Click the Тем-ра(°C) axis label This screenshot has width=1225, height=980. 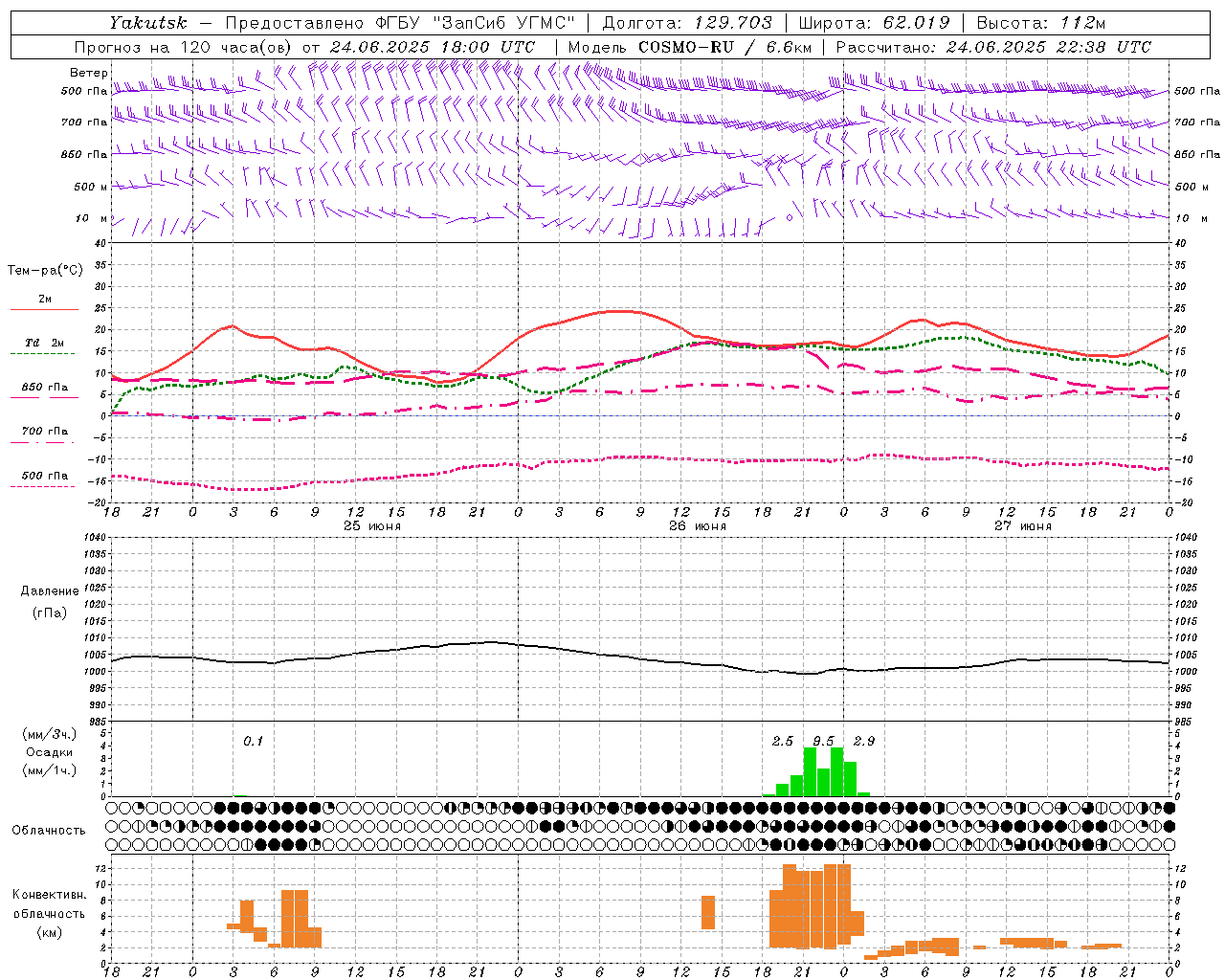(x=45, y=271)
